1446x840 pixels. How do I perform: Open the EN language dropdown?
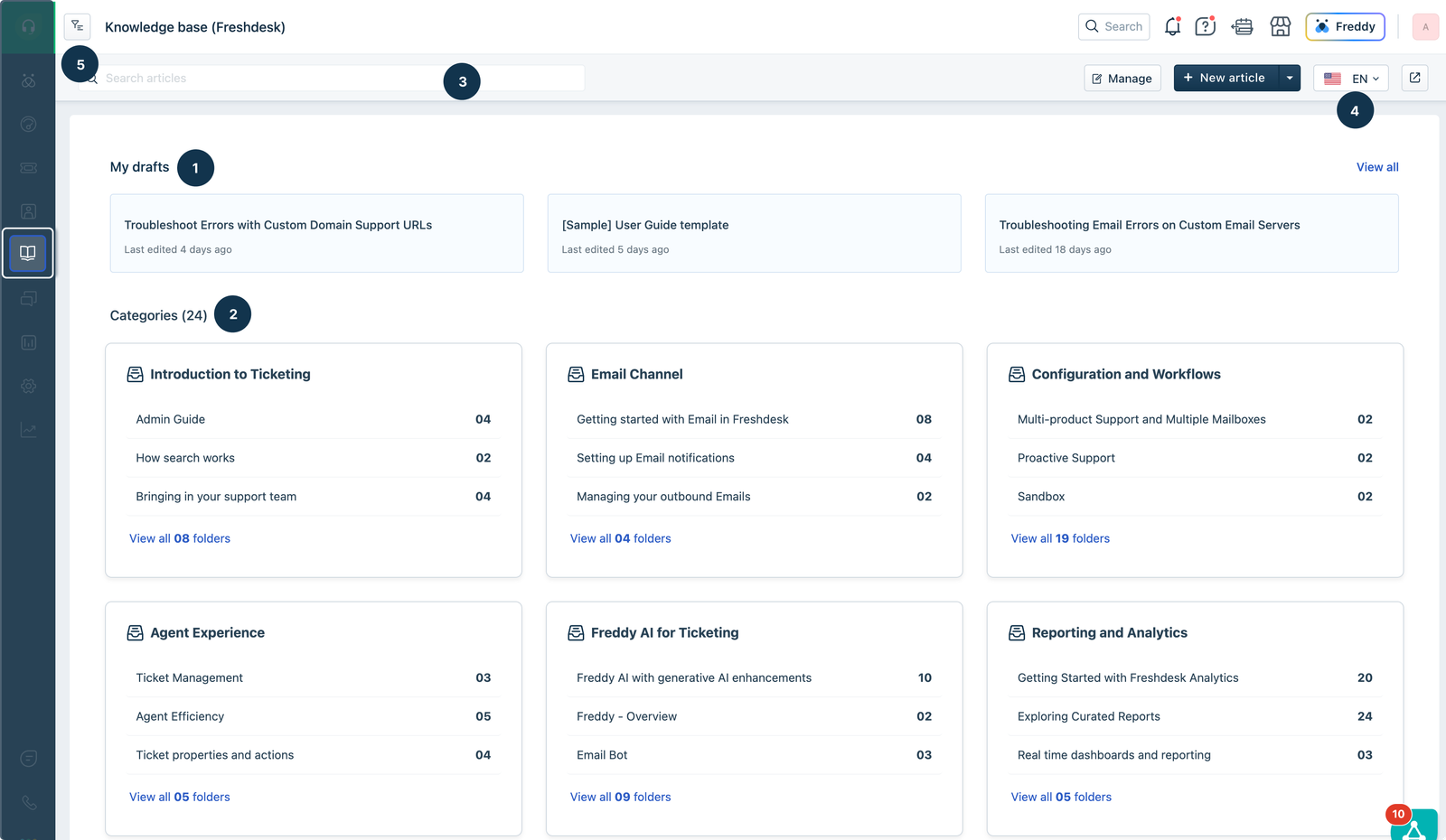(x=1351, y=79)
